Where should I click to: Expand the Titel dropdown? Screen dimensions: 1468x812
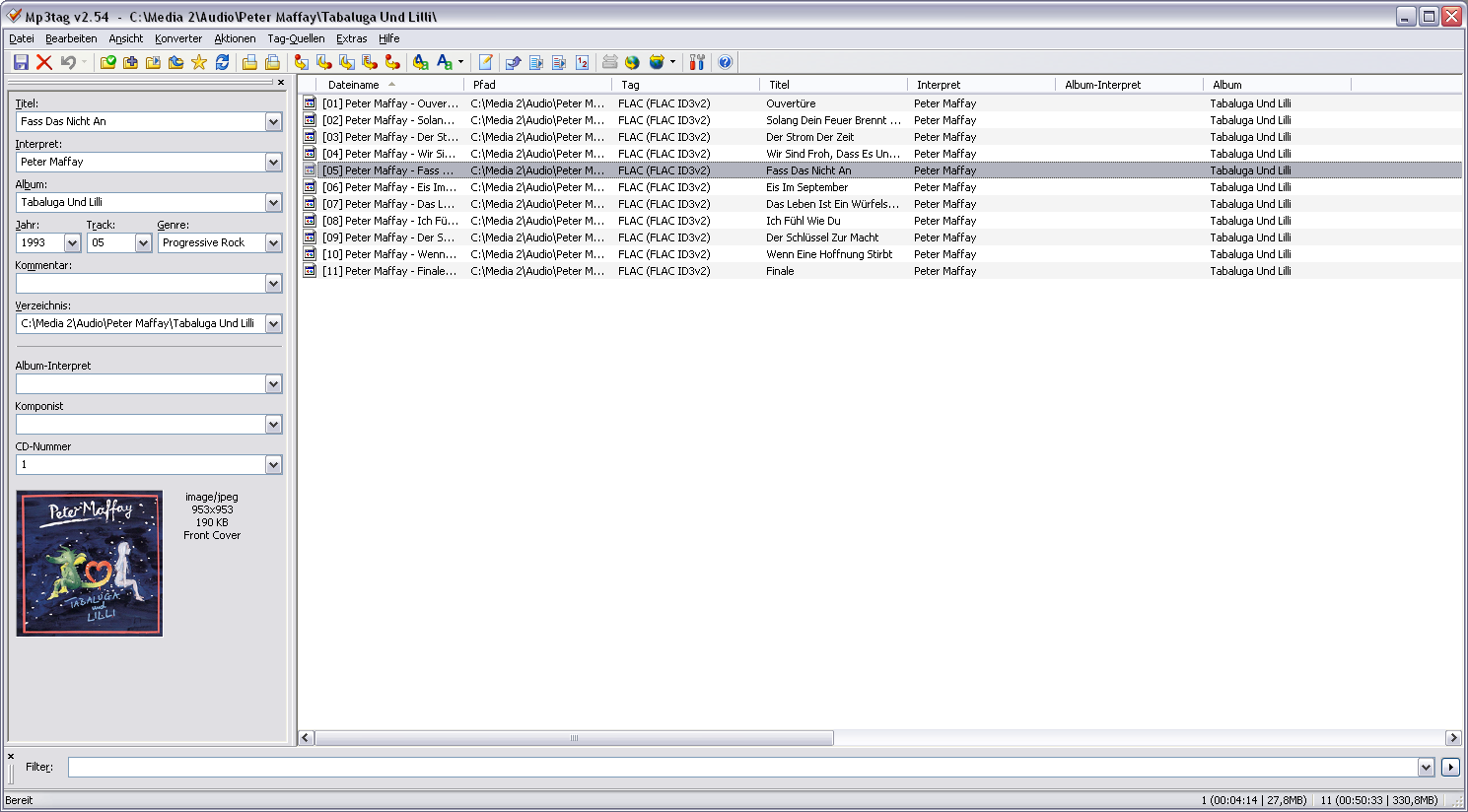tap(273, 121)
